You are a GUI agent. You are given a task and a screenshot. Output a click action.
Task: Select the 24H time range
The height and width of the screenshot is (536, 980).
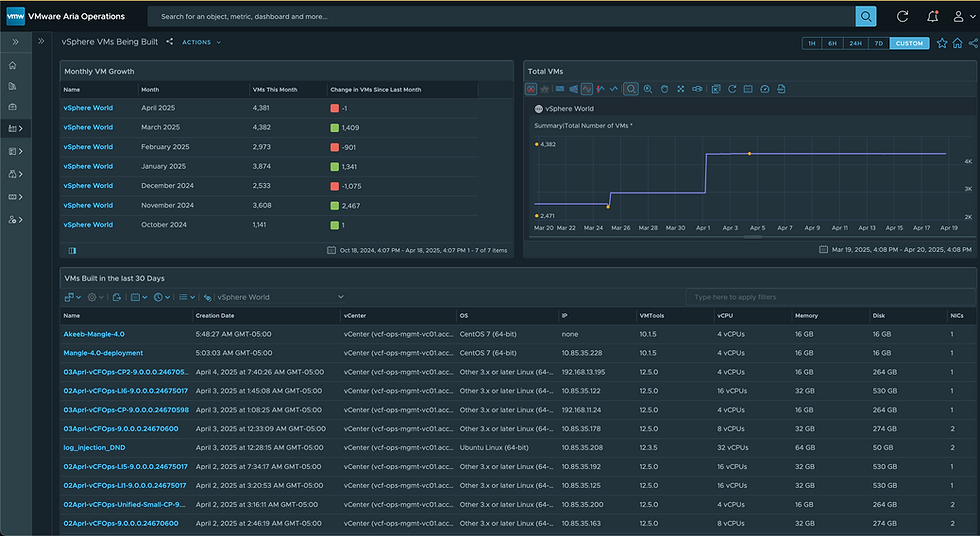point(856,43)
